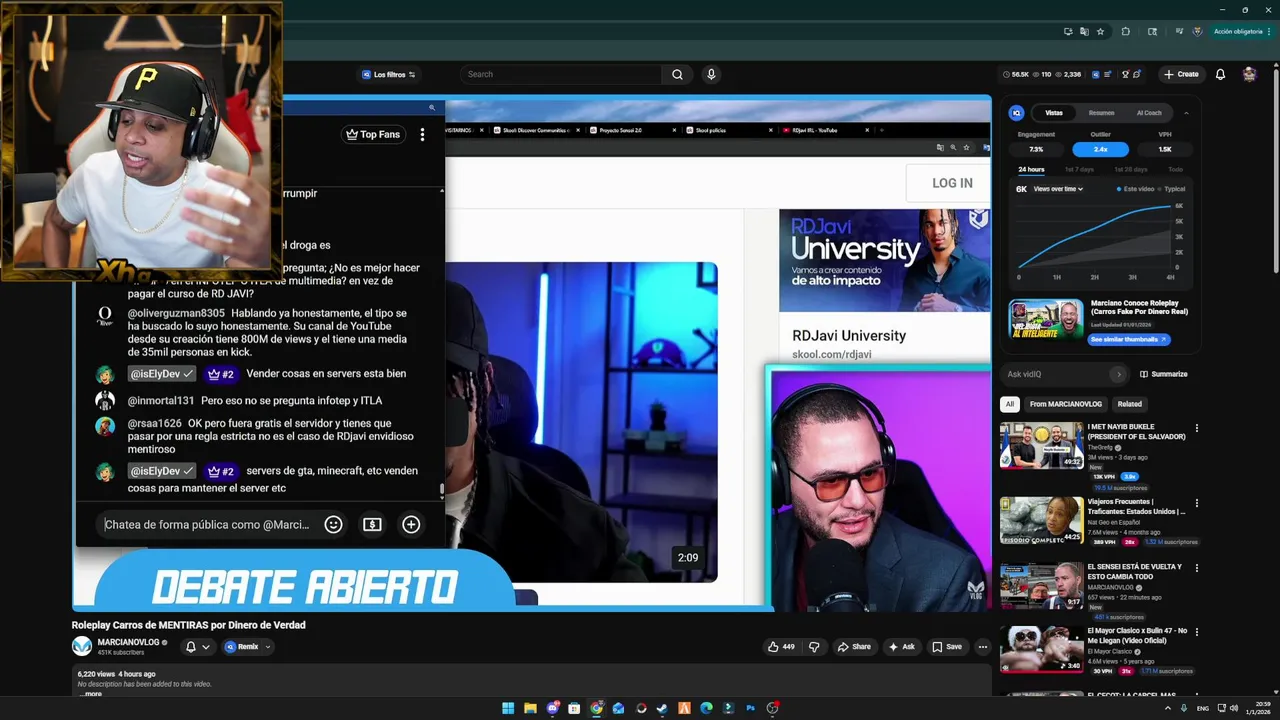
Task: Open Los filtros filter control
Action: [388, 74]
